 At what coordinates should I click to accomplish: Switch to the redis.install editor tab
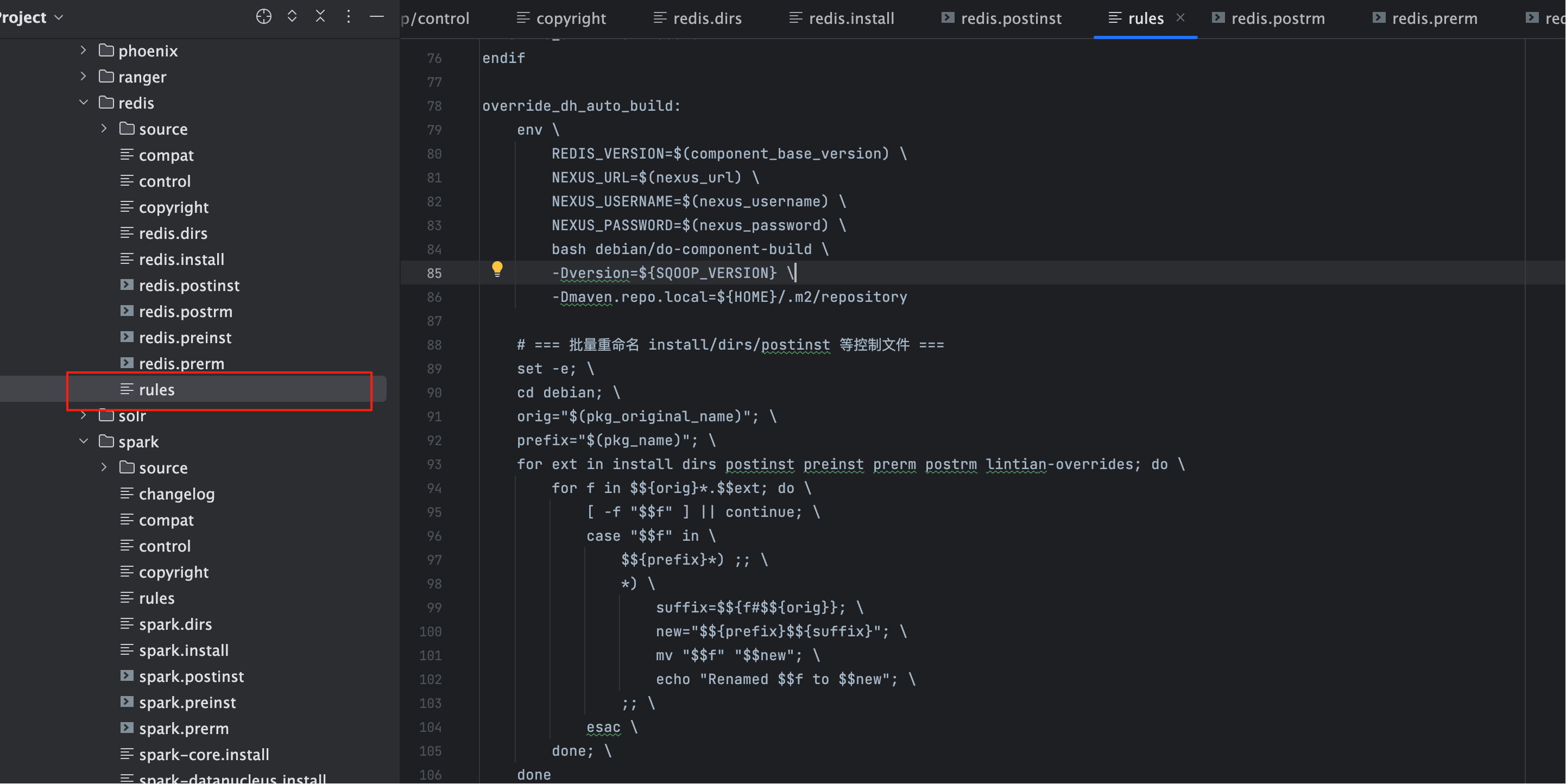pyautogui.click(x=843, y=18)
